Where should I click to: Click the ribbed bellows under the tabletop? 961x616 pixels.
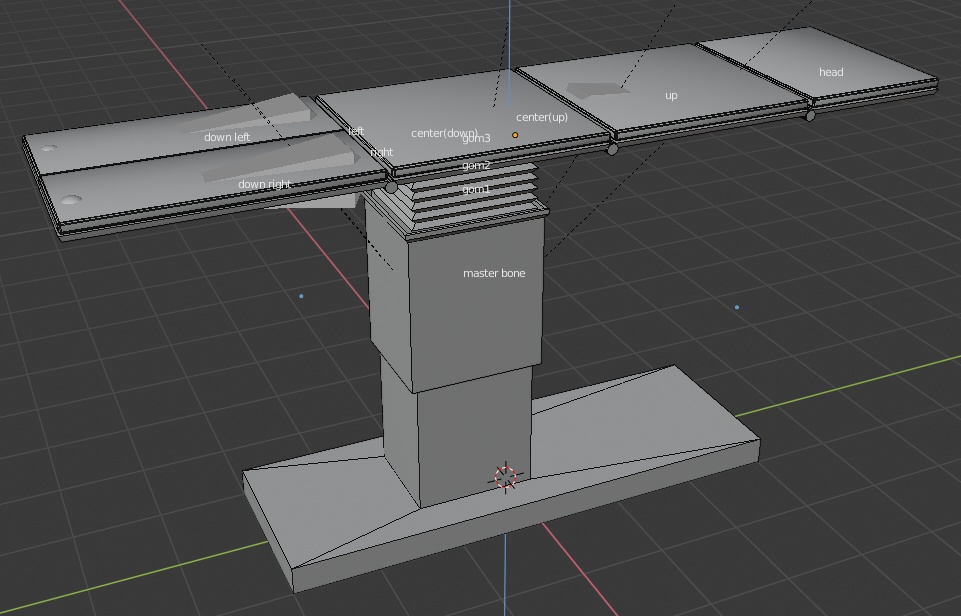click(x=470, y=200)
